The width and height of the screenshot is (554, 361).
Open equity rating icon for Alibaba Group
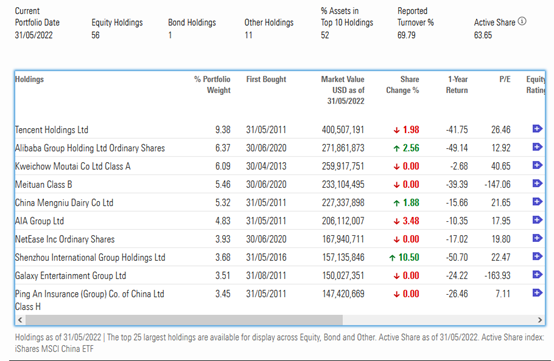[x=537, y=147]
